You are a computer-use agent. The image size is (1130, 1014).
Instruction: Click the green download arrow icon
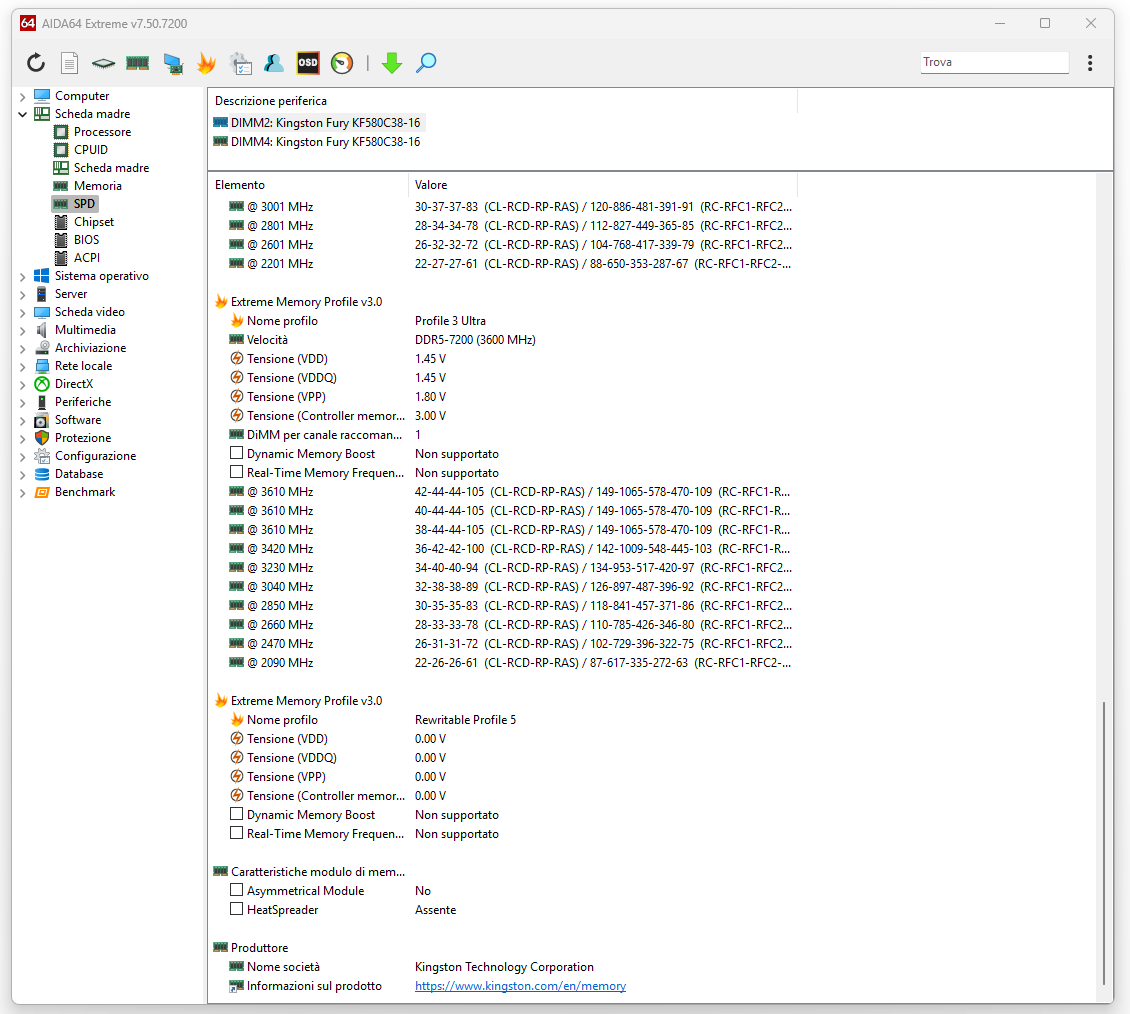391,63
